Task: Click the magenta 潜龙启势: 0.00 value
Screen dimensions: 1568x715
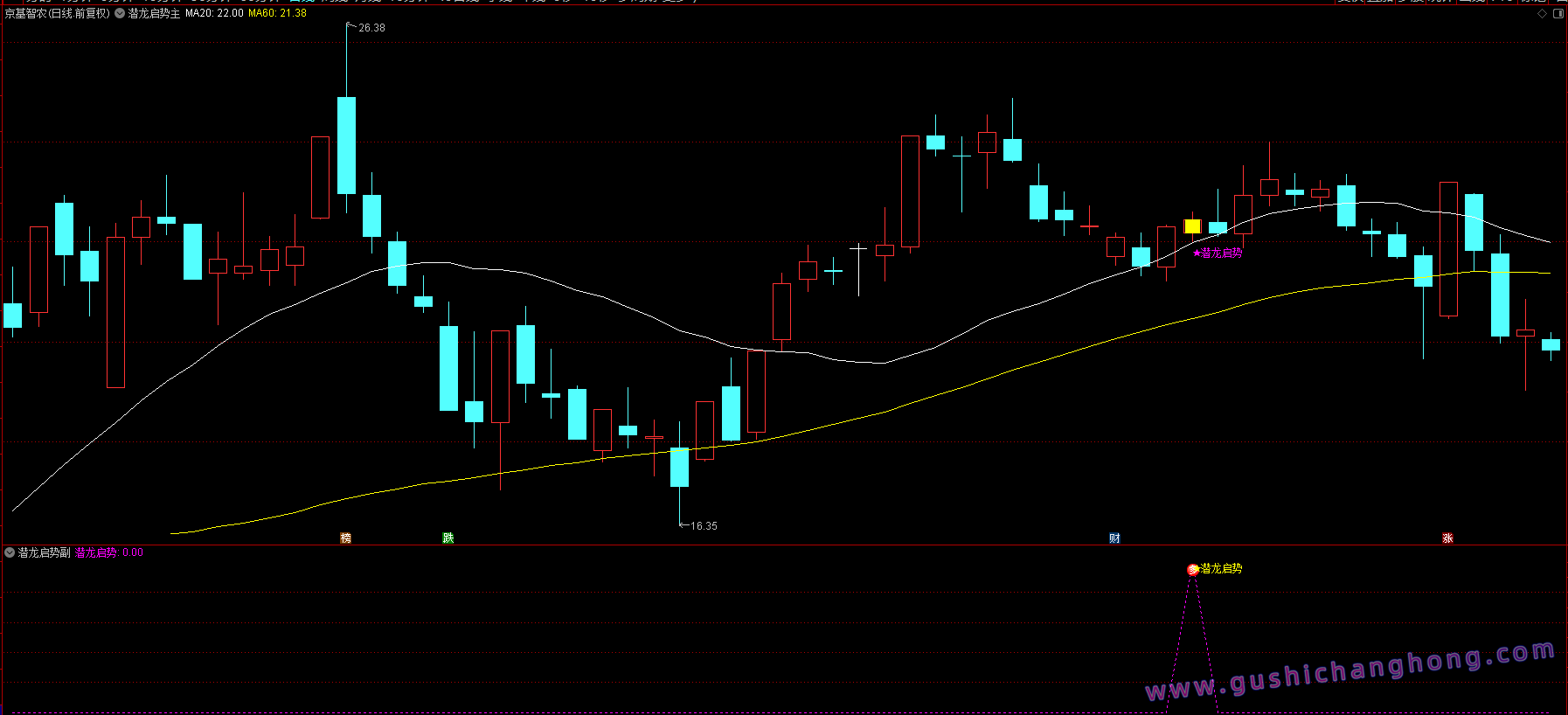Action: click(109, 552)
